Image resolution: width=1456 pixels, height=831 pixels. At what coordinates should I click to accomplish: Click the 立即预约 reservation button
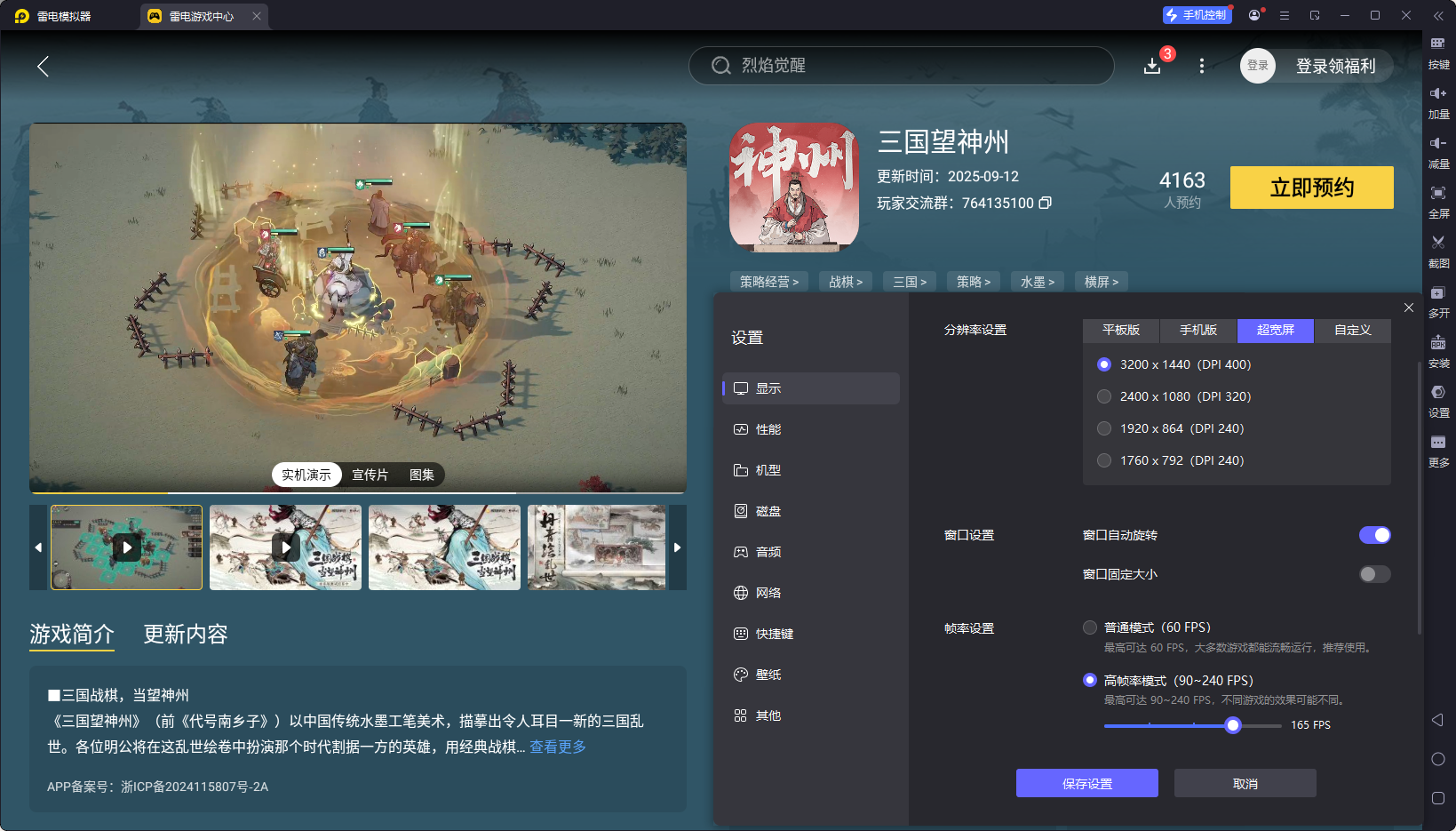(1312, 188)
